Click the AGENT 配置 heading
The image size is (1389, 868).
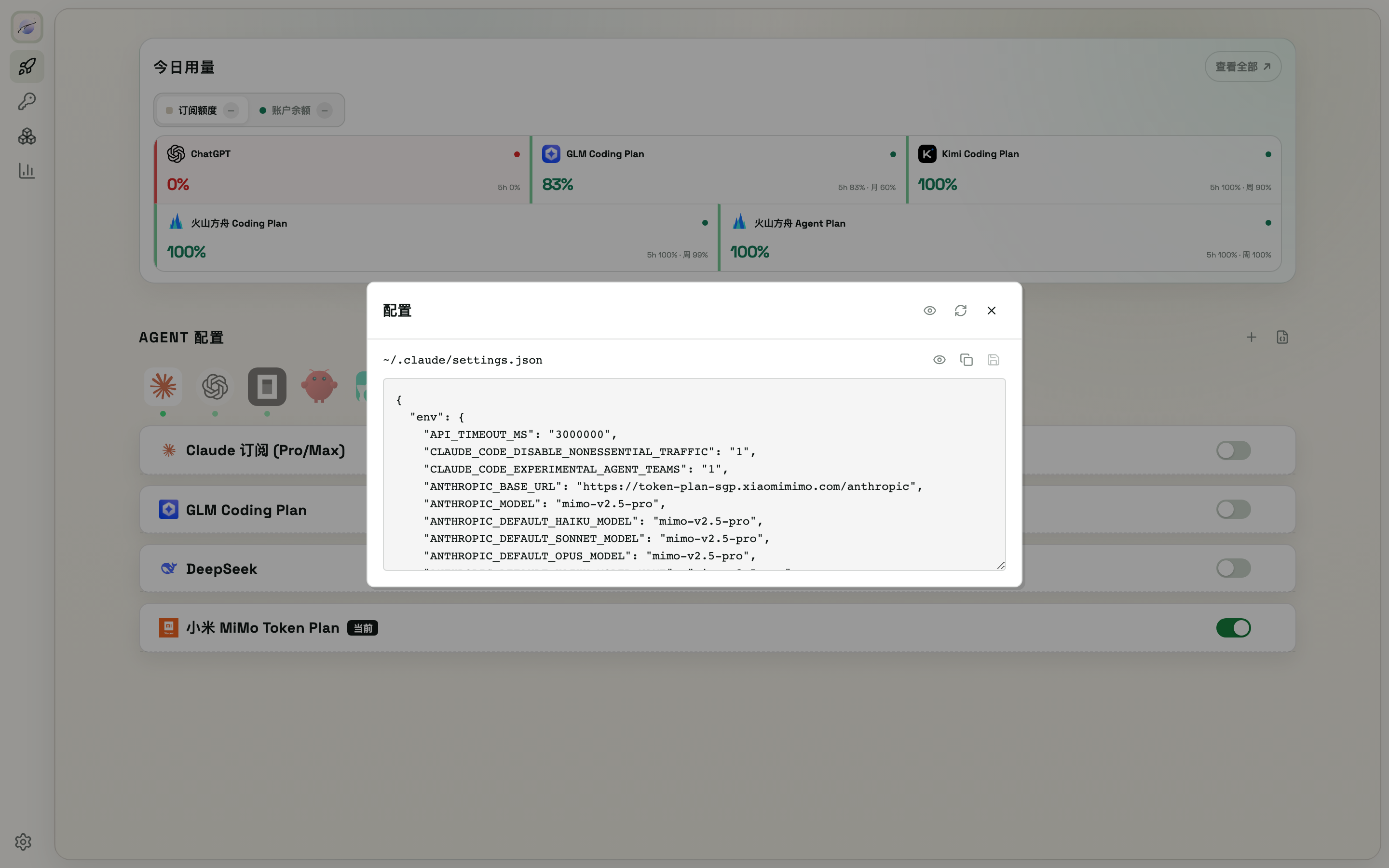[181, 338]
